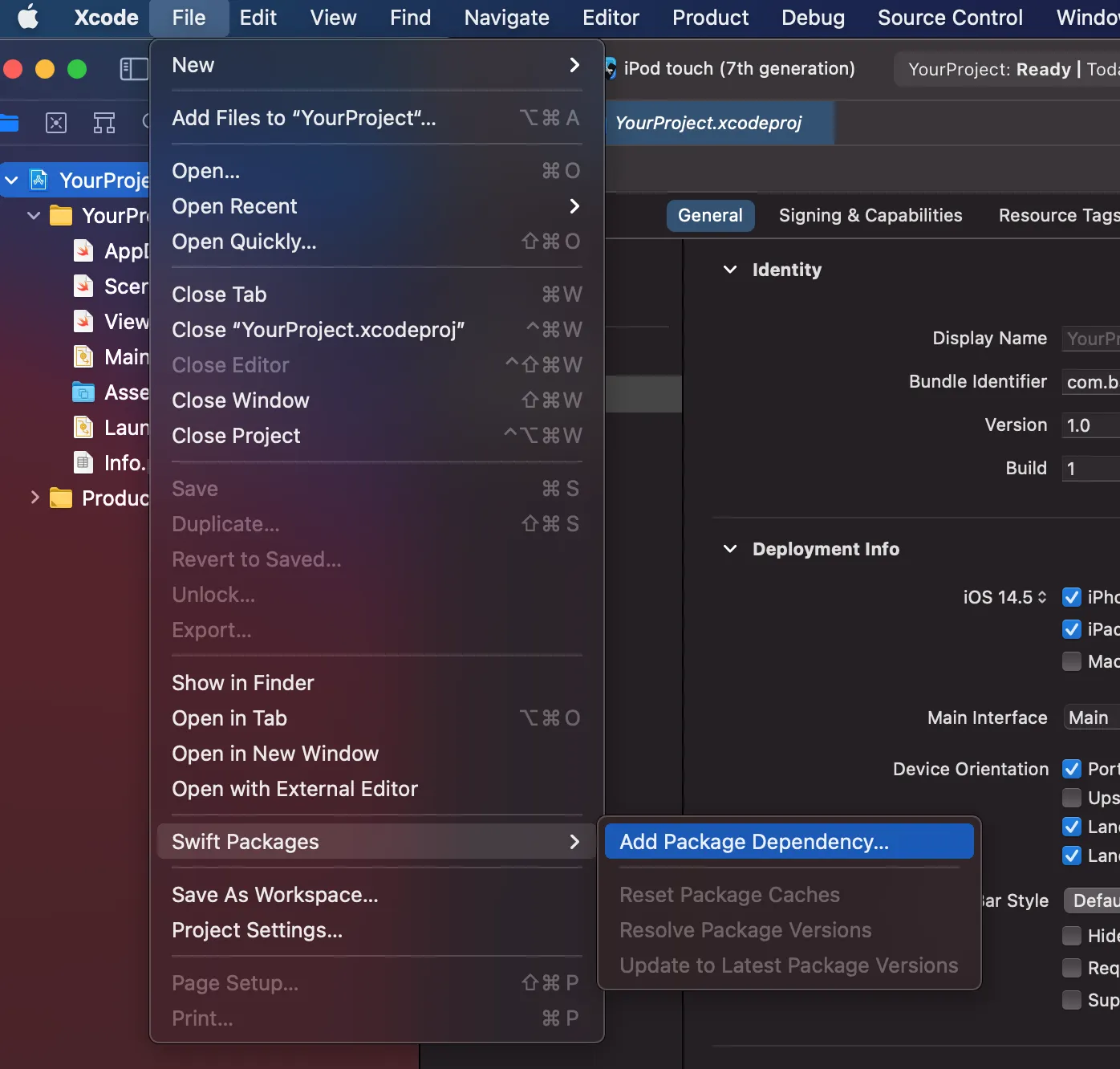Click the Build number field
Screen dimensions: 1120x1069
1090,469
